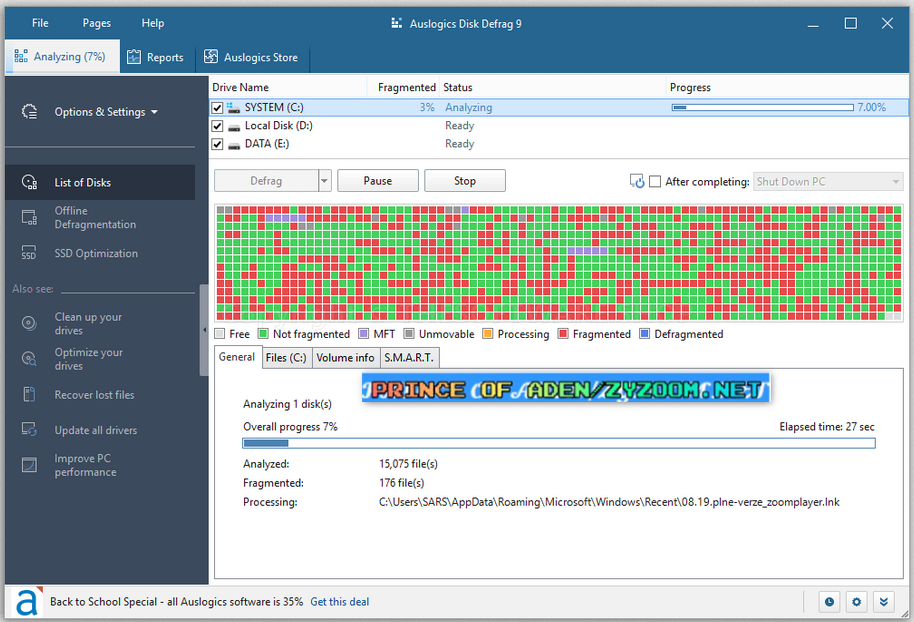Open the Defrag button dropdown arrow
The width and height of the screenshot is (914, 622).
tap(325, 181)
